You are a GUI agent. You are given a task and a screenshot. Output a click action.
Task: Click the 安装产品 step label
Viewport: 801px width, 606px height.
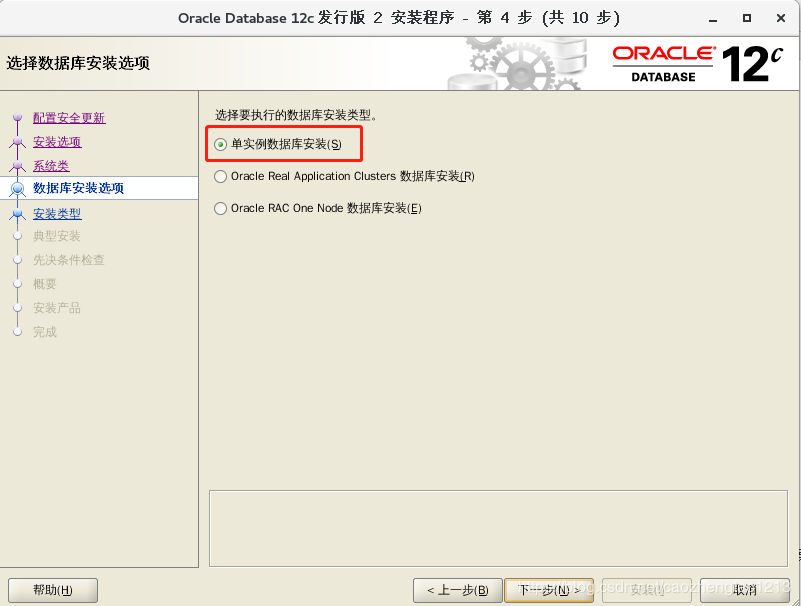pos(57,308)
